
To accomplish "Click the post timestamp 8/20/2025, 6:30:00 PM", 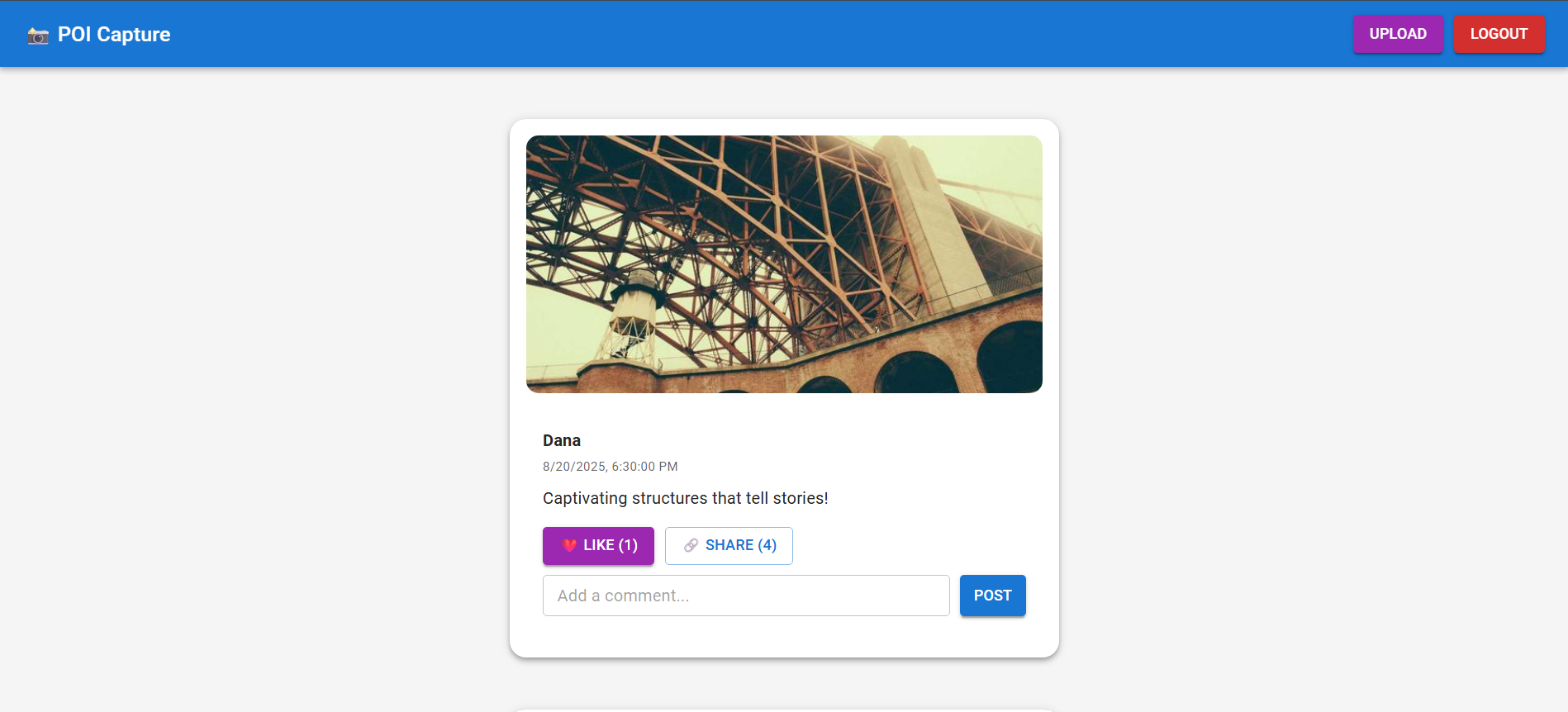I will point(610,467).
